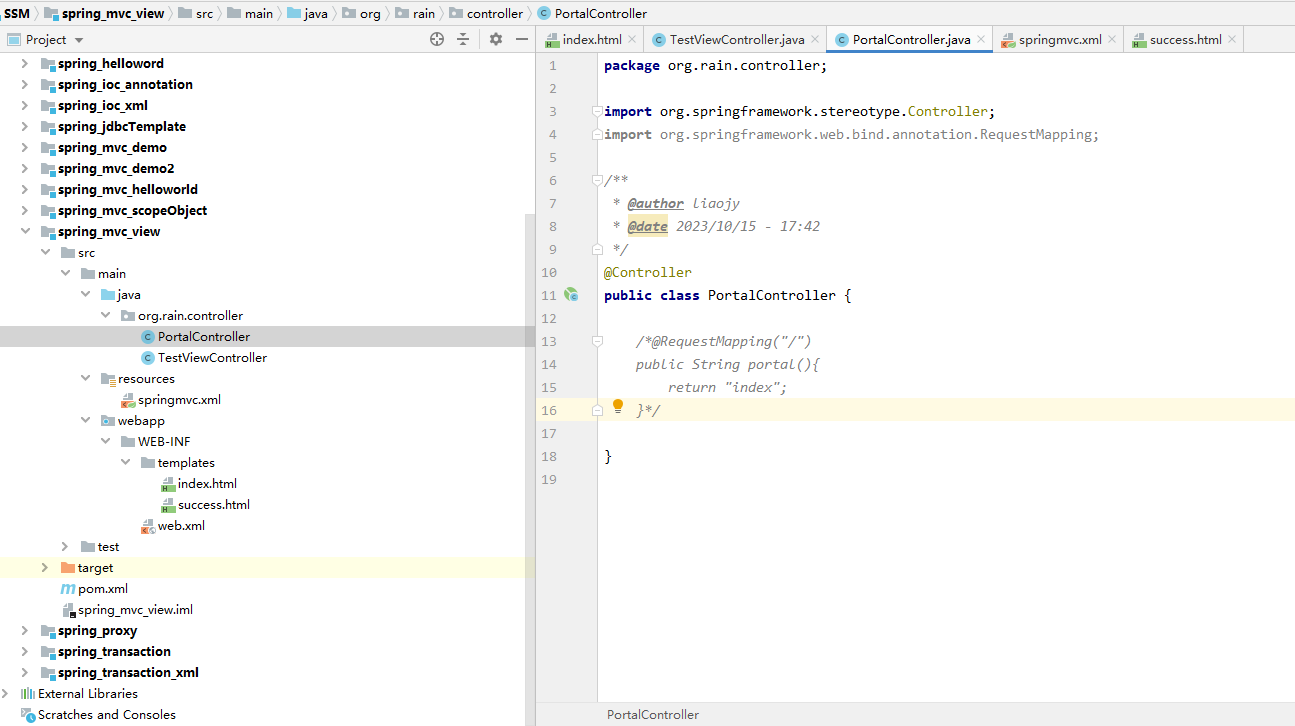The image size is (1295, 726).
Task: Hide the Project panel with minimize icon
Action: click(521, 39)
